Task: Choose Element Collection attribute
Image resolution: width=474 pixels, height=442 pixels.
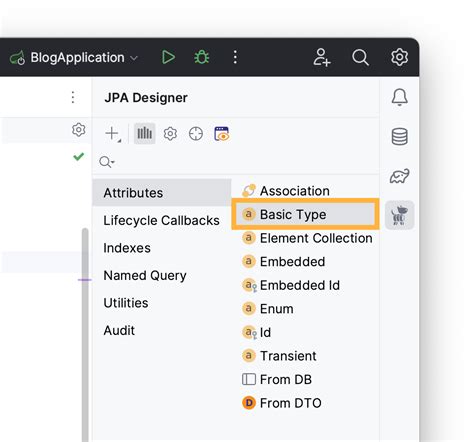Action: tap(305, 238)
